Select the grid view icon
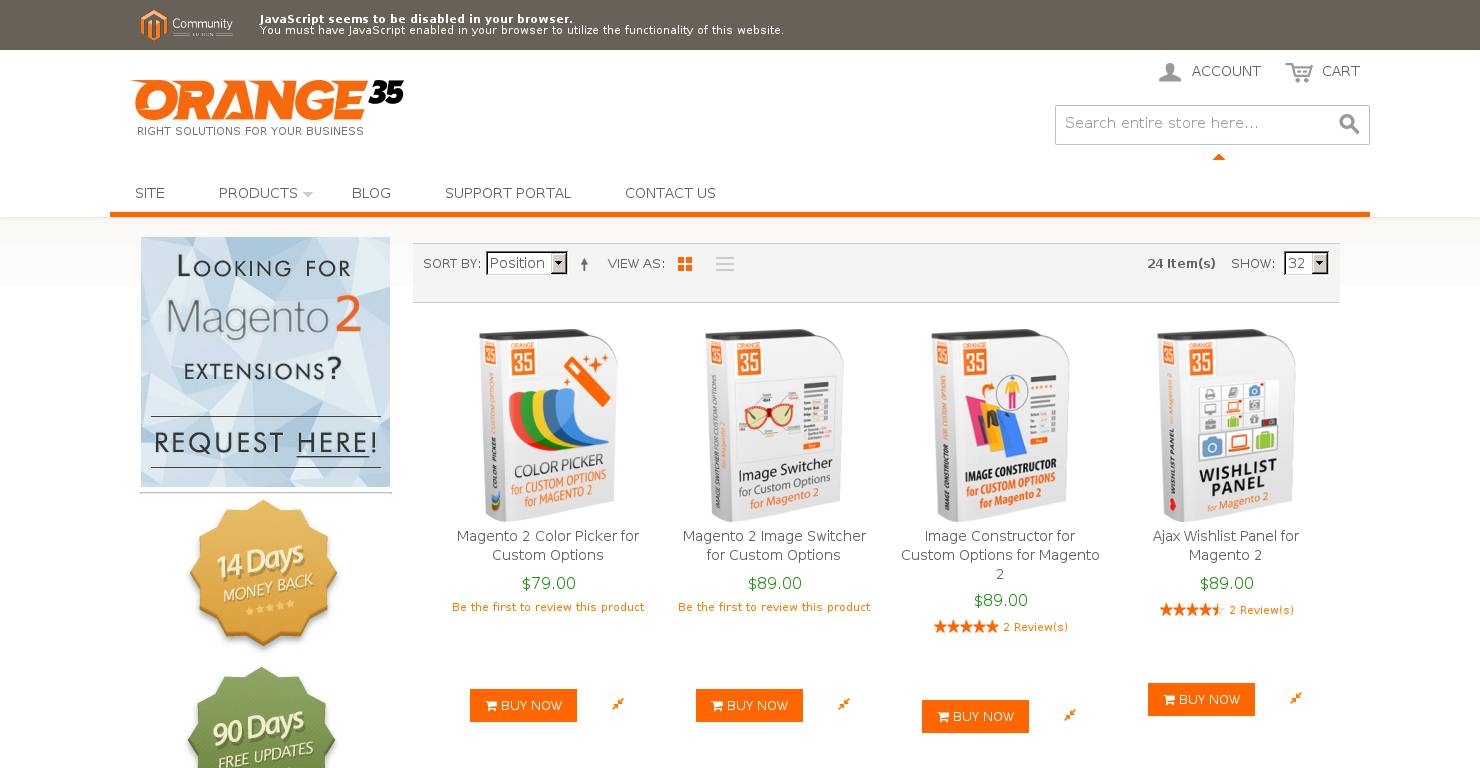The width and height of the screenshot is (1480, 768). 685,264
